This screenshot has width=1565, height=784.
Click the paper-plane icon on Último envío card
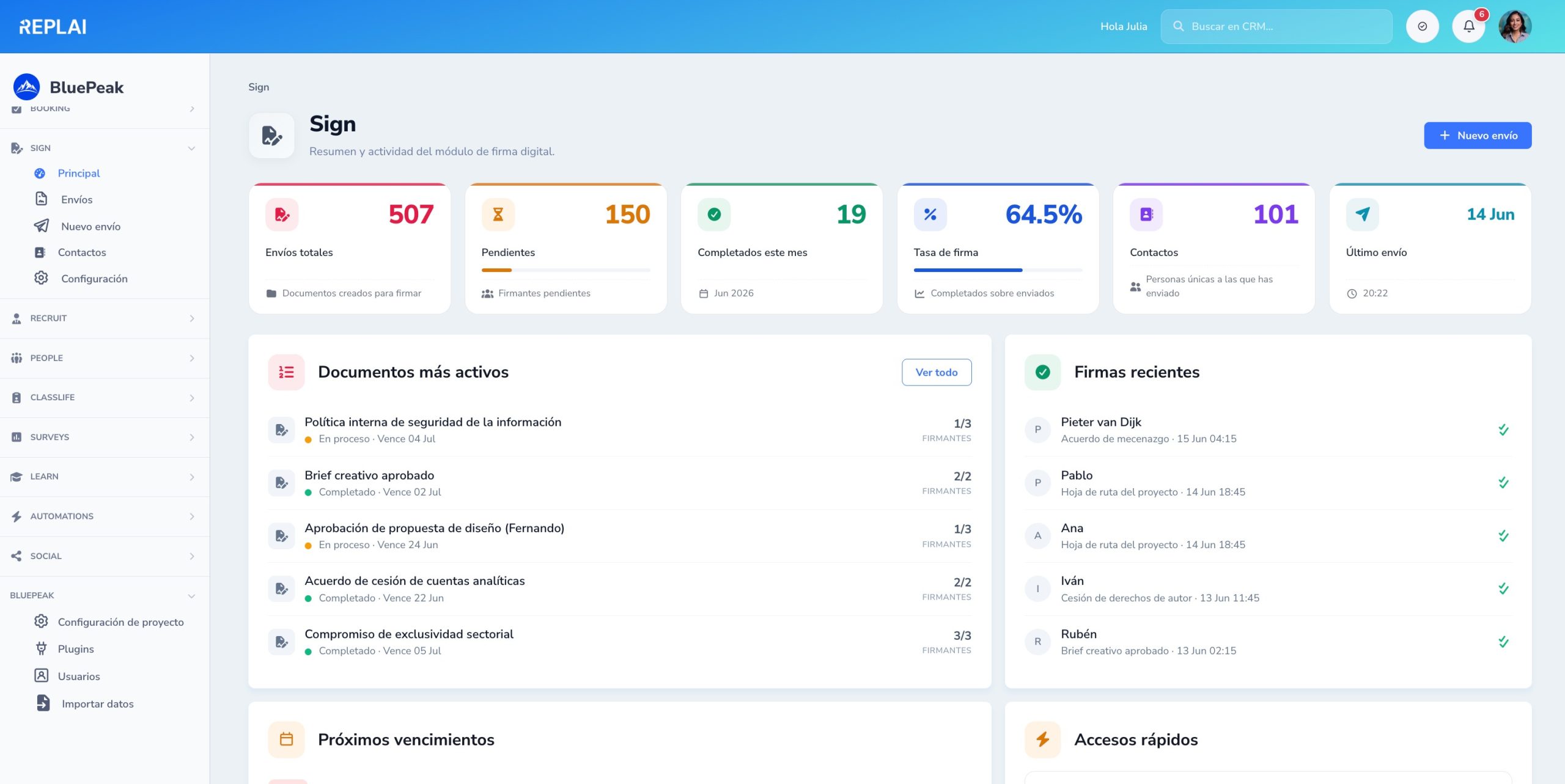coord(1362,214)
